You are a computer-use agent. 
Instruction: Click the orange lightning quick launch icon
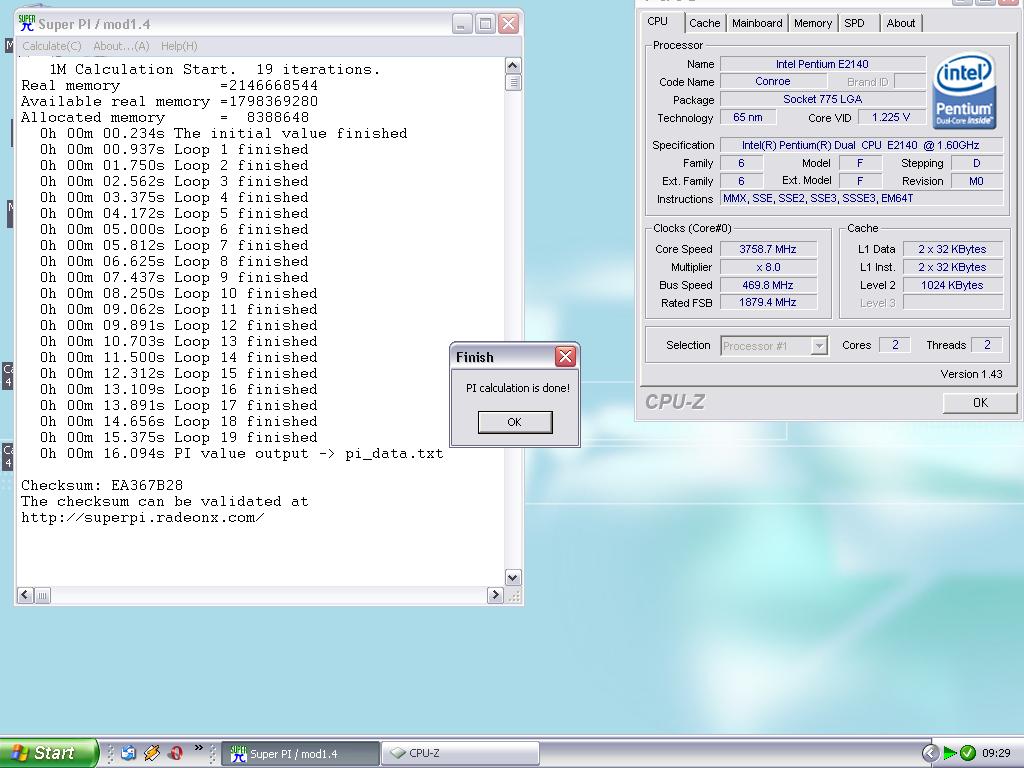point(152,753)
